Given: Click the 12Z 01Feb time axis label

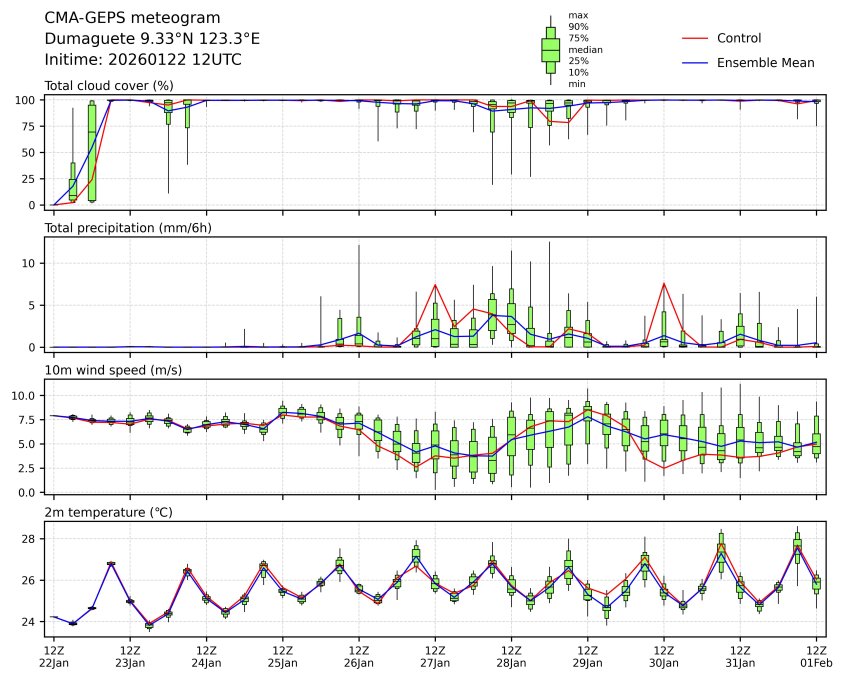Looking at the screenshot, I should coord(817,656).
